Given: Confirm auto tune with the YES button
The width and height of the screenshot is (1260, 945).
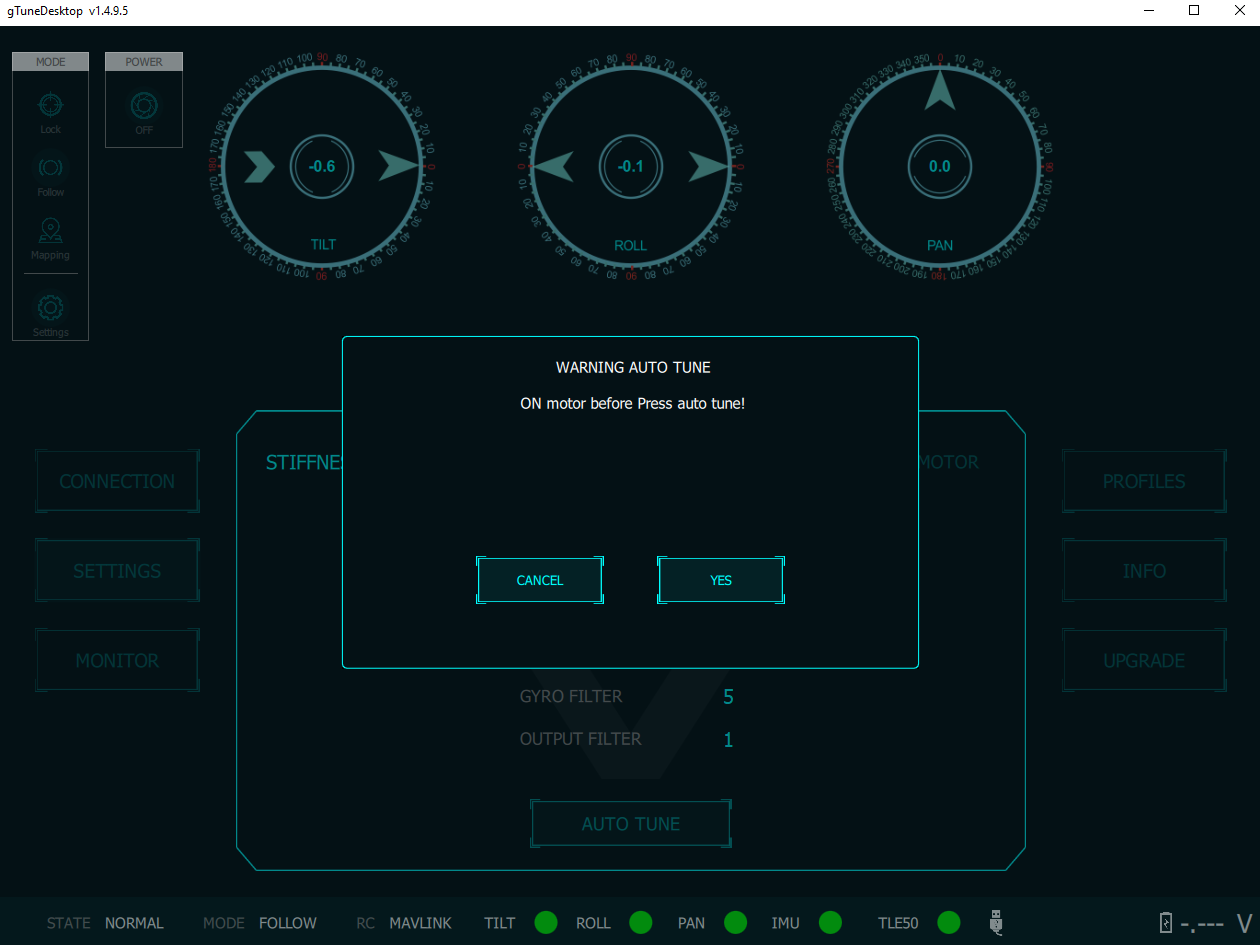Looking at the screenshot, I should (x=721, y=580).
